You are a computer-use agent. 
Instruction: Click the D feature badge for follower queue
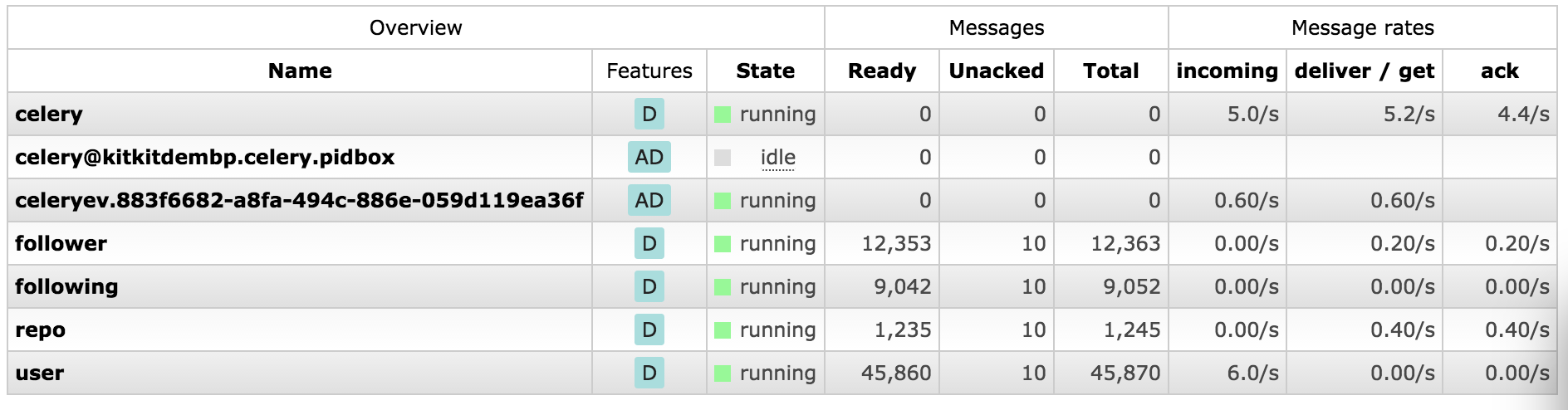pyautogui.click(x=649, y=243)
